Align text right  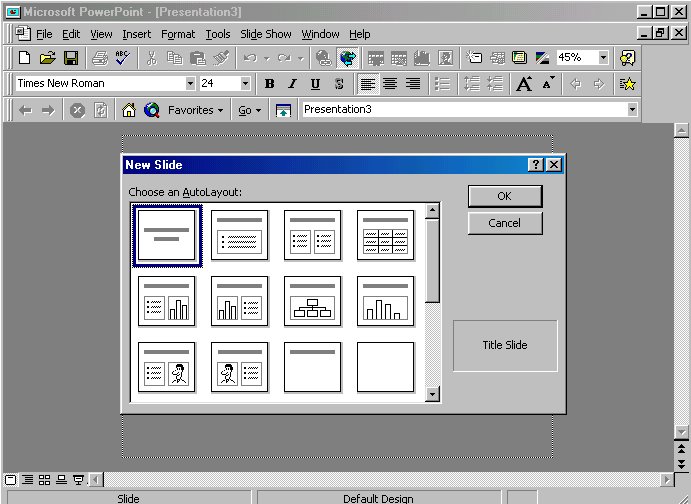(x=413, y=84)
